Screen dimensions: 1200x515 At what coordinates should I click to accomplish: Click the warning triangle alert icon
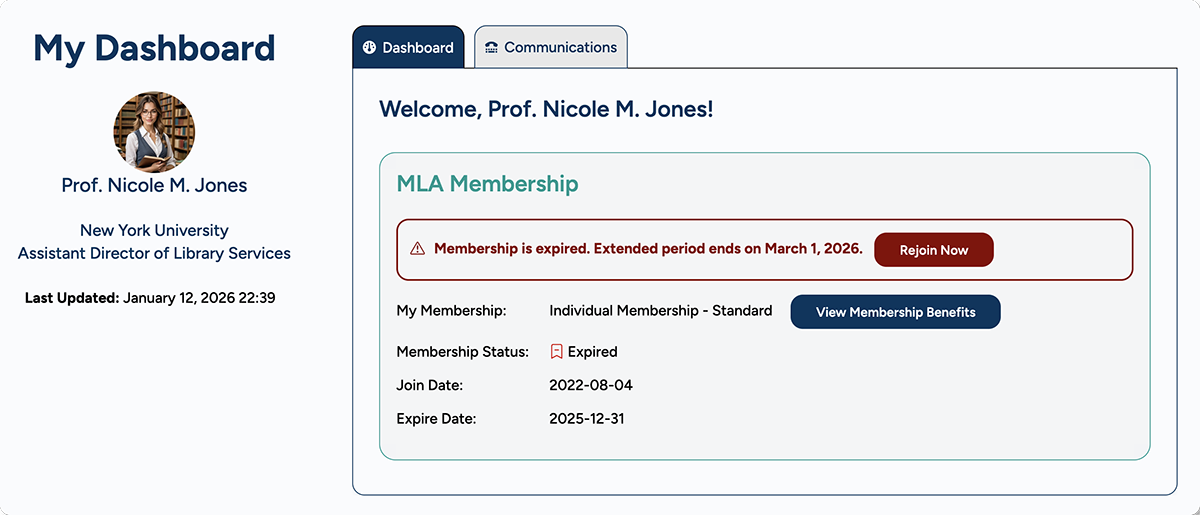417,249
